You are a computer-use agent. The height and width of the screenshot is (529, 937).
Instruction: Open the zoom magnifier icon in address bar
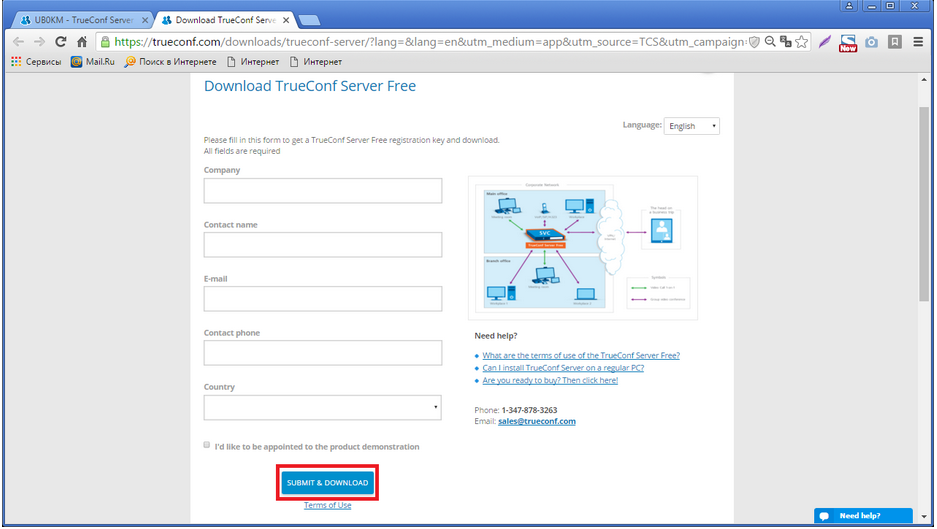click(x=770, y=42)
